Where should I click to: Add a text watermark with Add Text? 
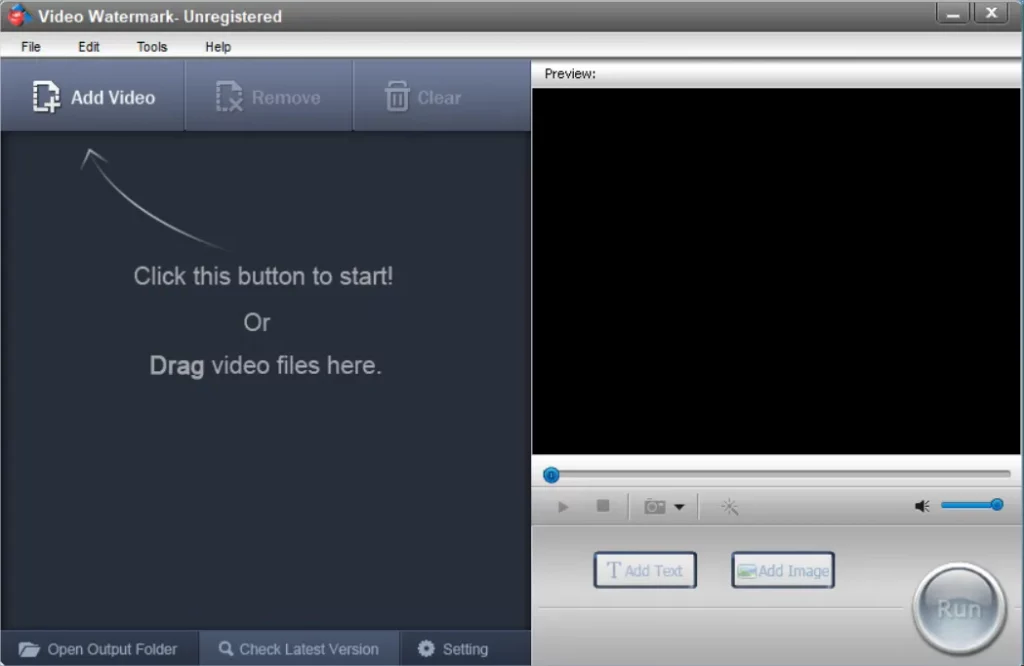click(x=645, y=571)
